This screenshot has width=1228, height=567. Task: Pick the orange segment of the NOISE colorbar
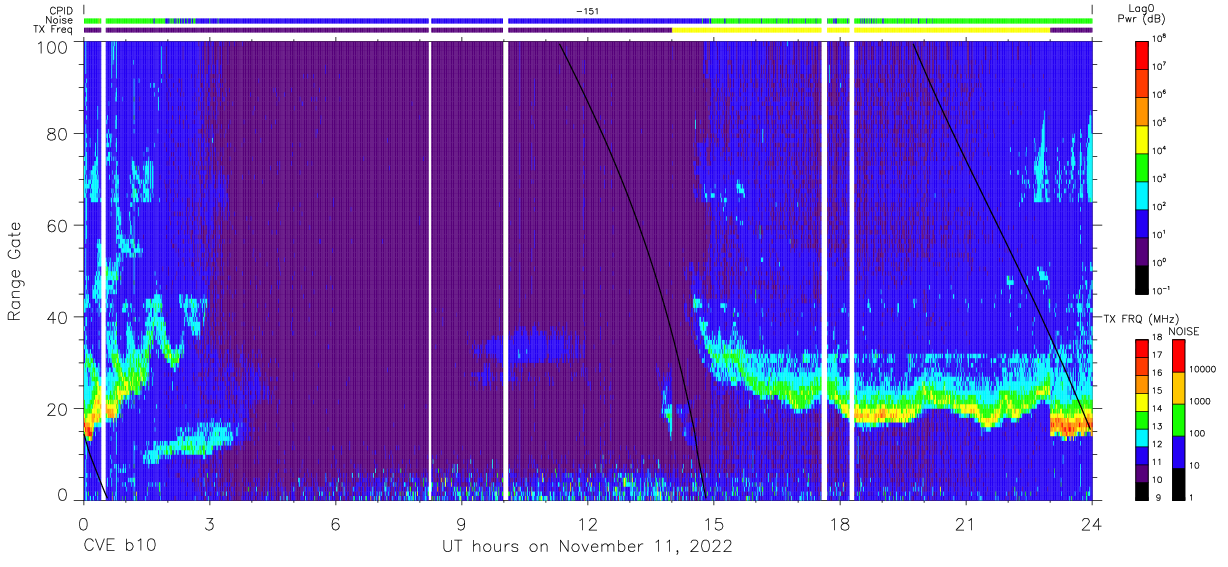(1180, 386)
